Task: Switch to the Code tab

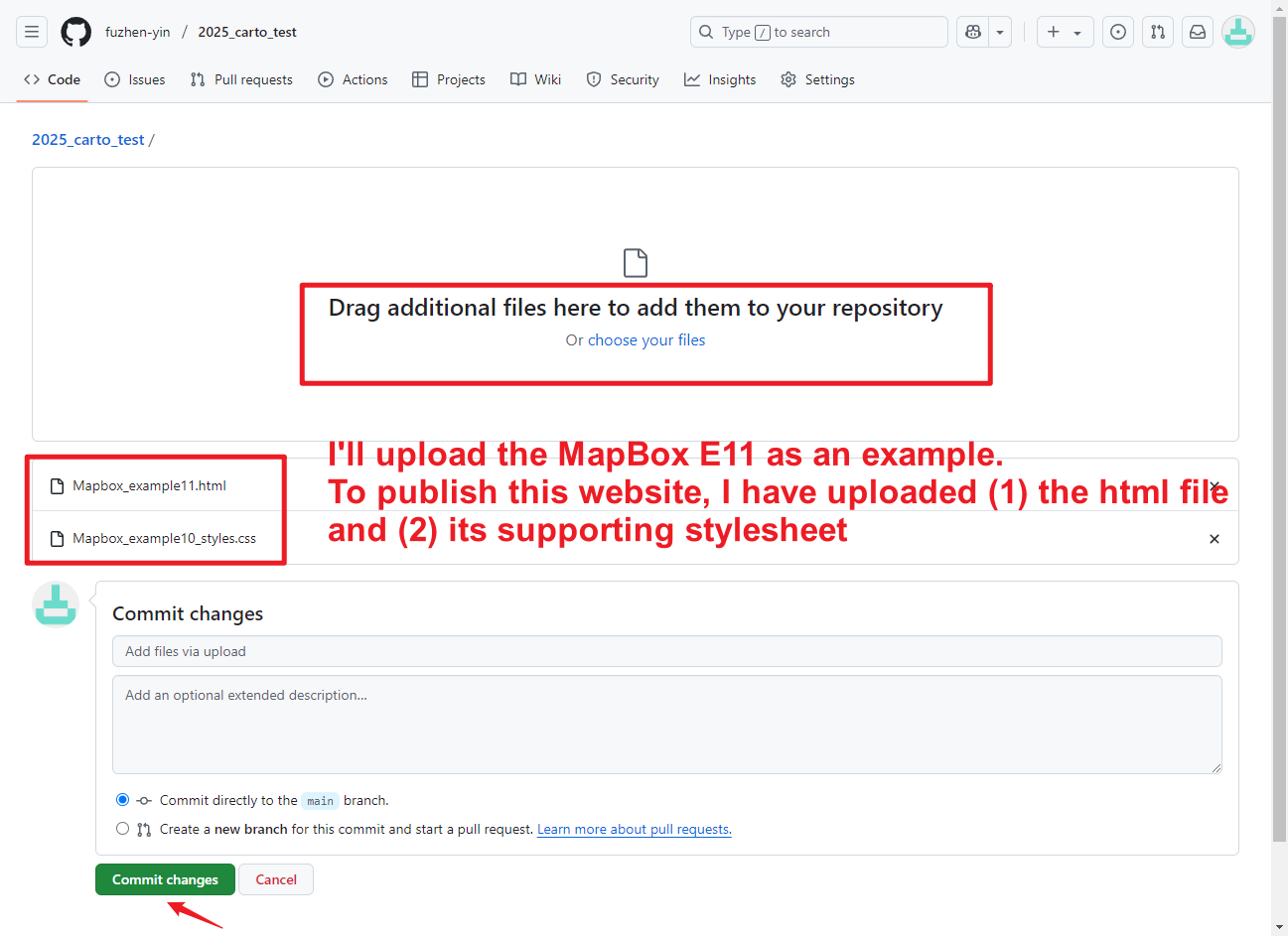Action: pyautogui.click(x=53, y=79)
